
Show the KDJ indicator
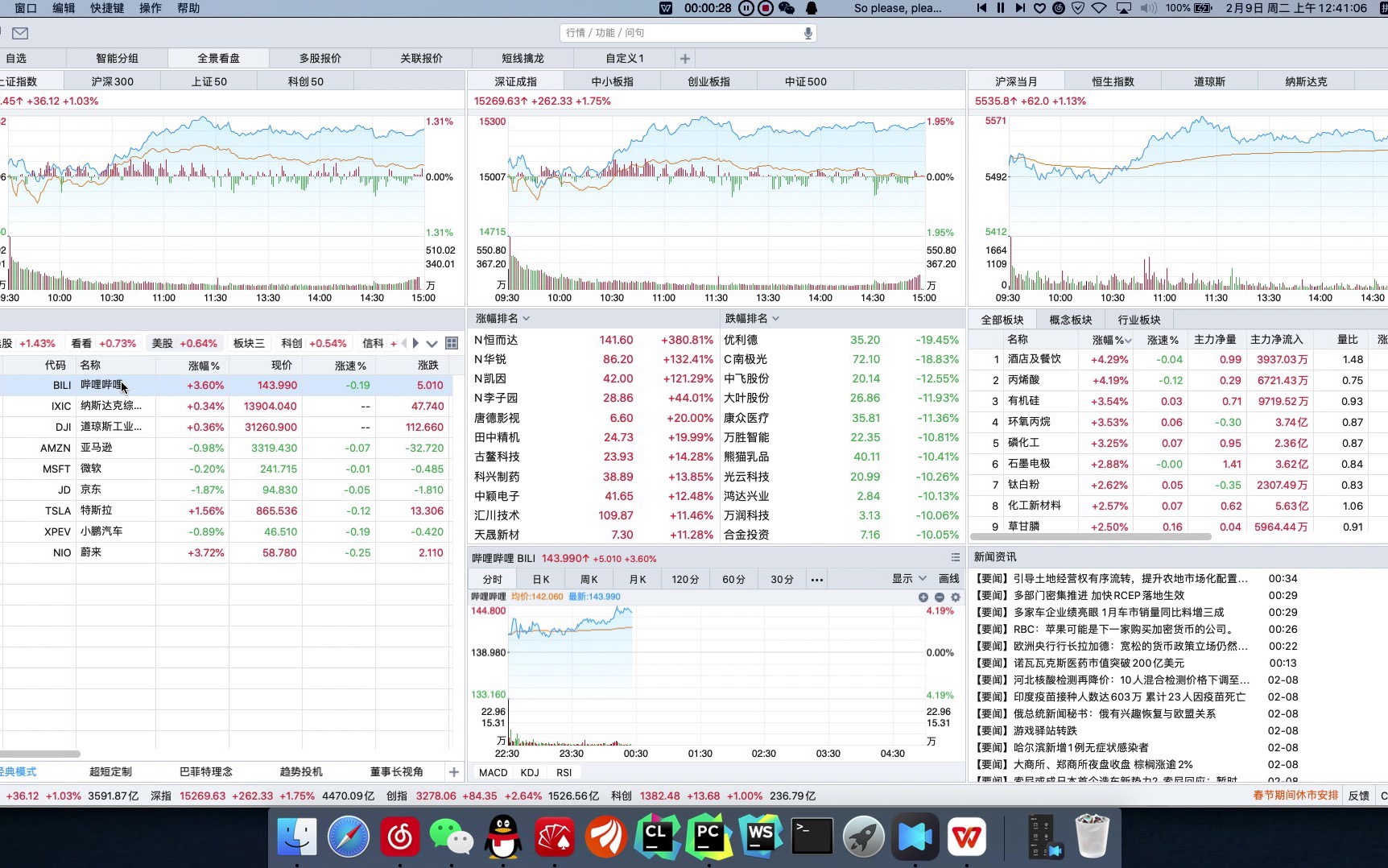coord(530,772)
